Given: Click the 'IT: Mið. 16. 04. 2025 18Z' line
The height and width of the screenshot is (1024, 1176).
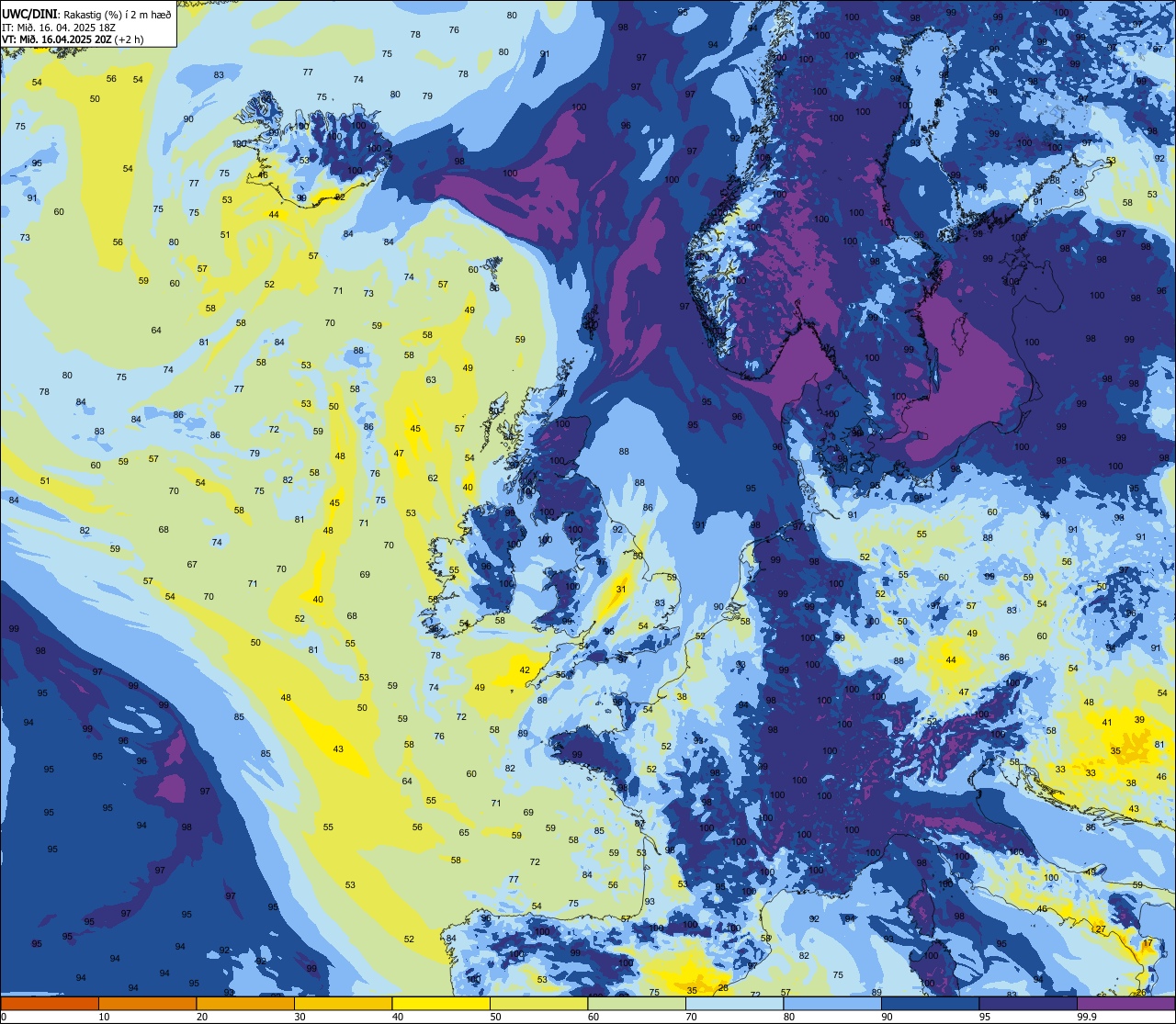Looking at the screenshot, I should click(58, 28).
